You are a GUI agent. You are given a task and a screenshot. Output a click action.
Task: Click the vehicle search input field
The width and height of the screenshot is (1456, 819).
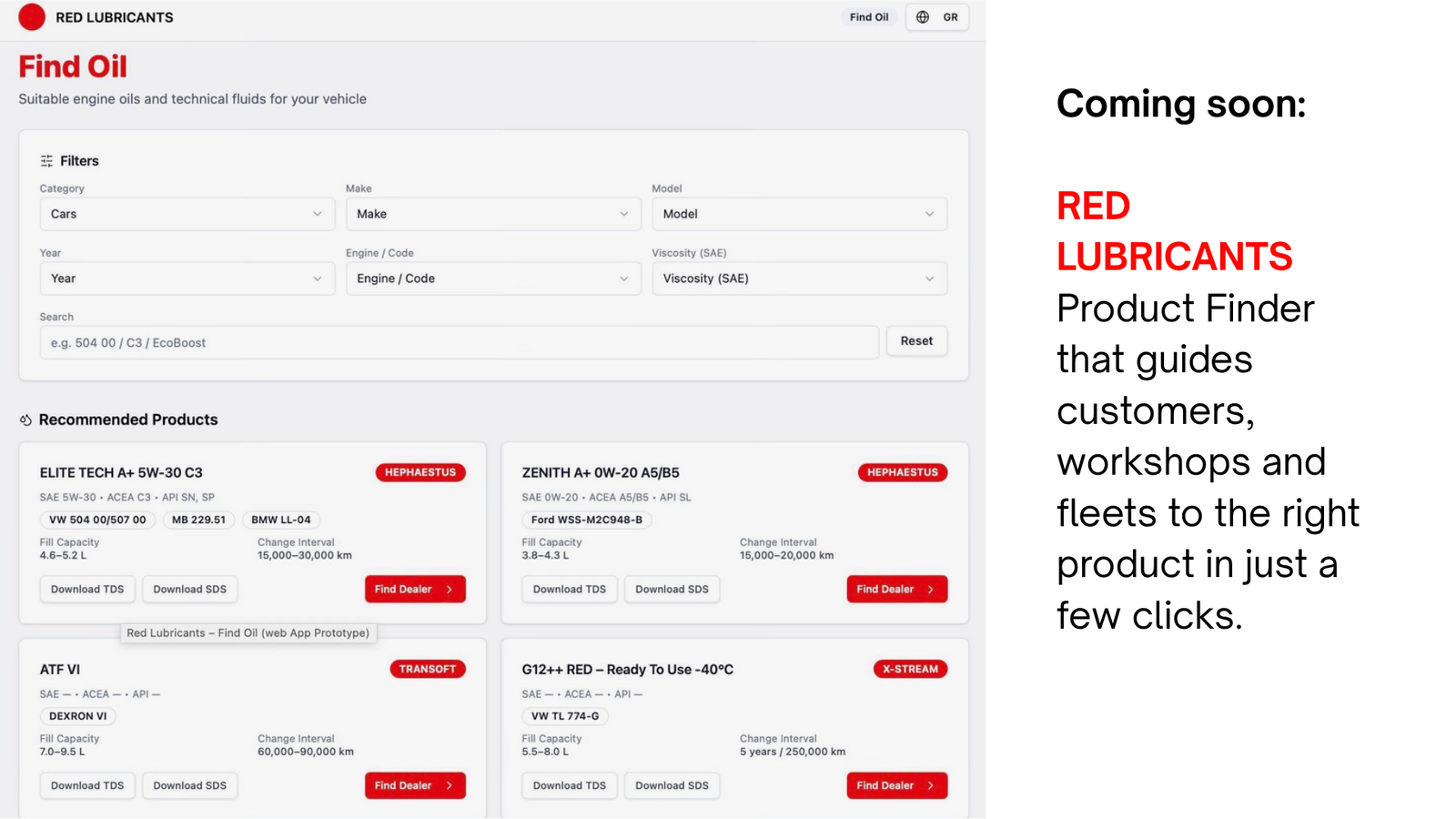tap(459, 342)
